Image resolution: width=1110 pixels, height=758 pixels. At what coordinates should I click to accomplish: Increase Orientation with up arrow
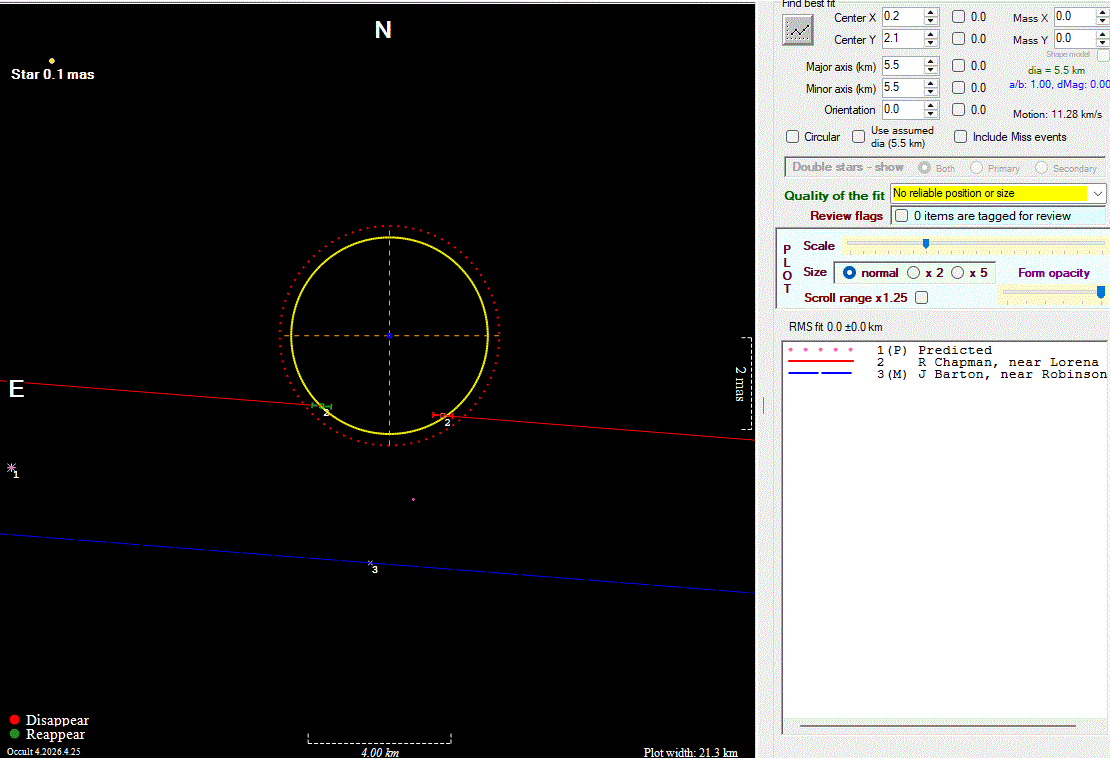coord(932,105)
